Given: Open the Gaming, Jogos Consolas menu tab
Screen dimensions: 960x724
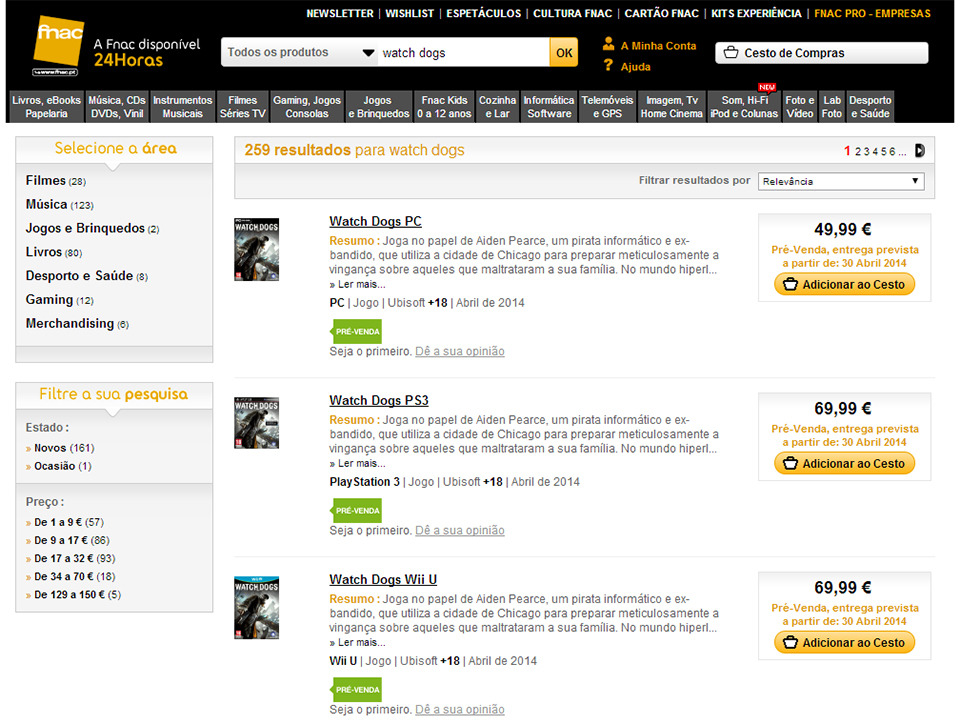Looking at the screenshot, I should click(x=308, y=107).
